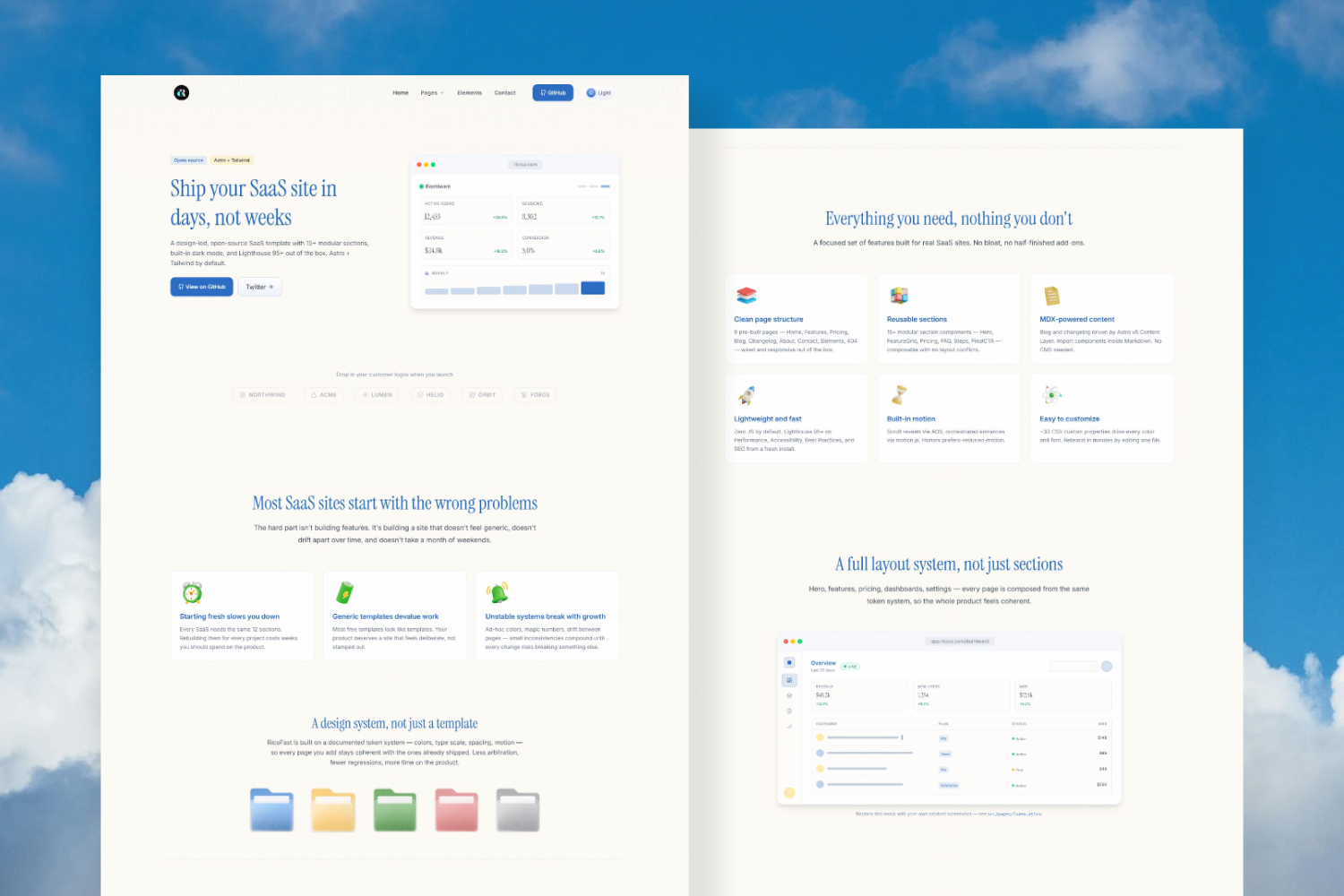Screen dimensions: 1344x896
Task: Click the app.ricoui.com/dashboard address bar
Action: 960,642
